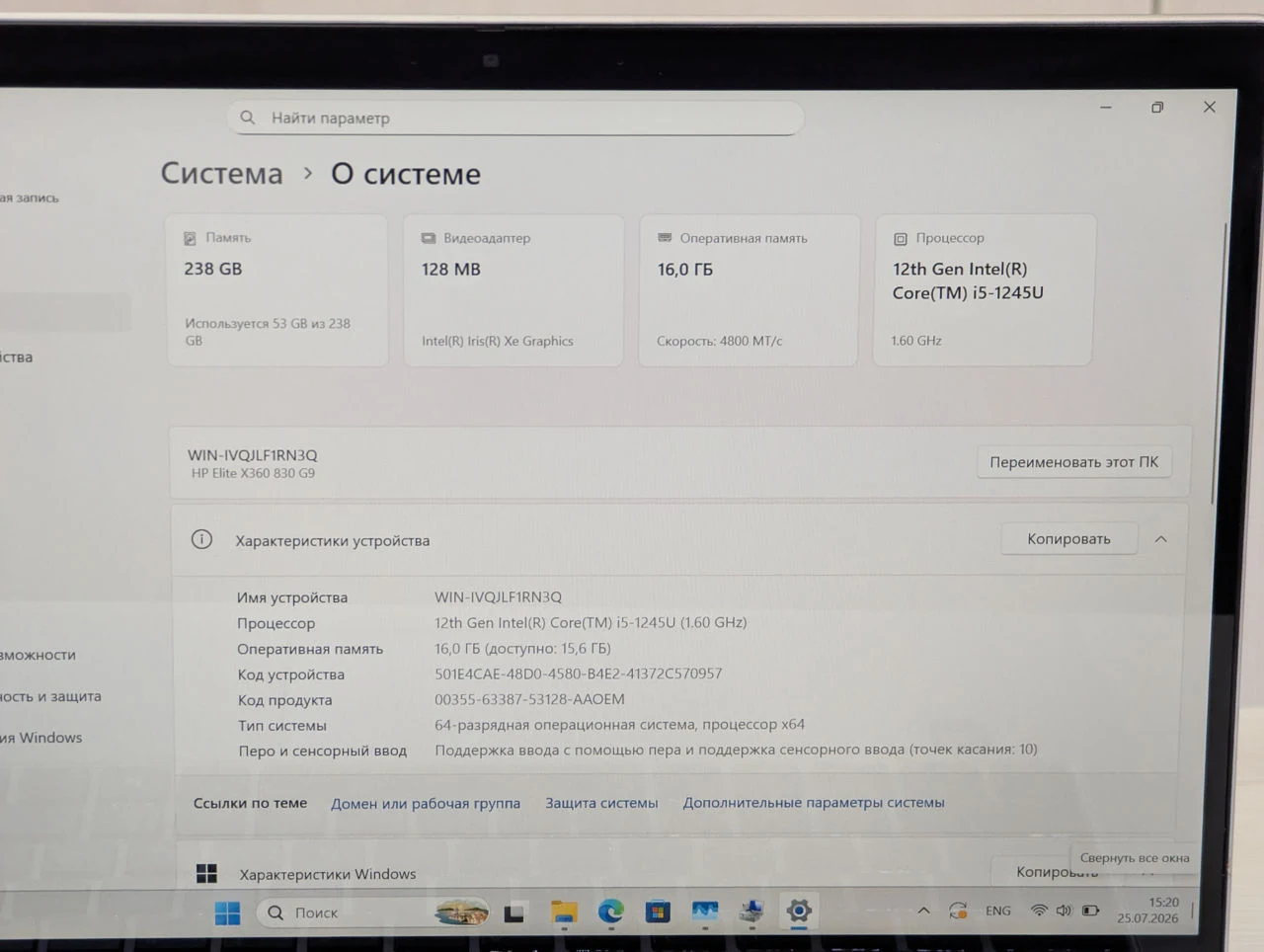Viewport: 1264px width, 952px height.
Task: Copy device specs with Копировать button
Action: click(x=1068, y=539)
